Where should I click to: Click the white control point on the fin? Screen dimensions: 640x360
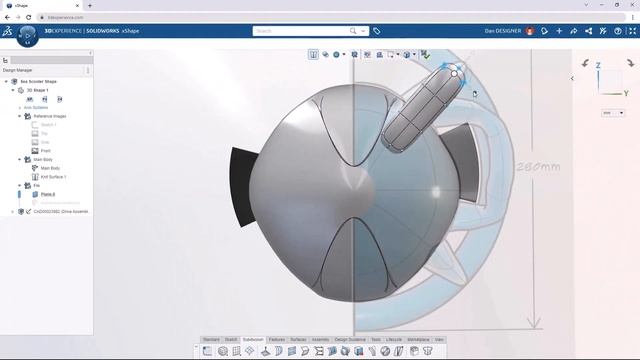454,73
